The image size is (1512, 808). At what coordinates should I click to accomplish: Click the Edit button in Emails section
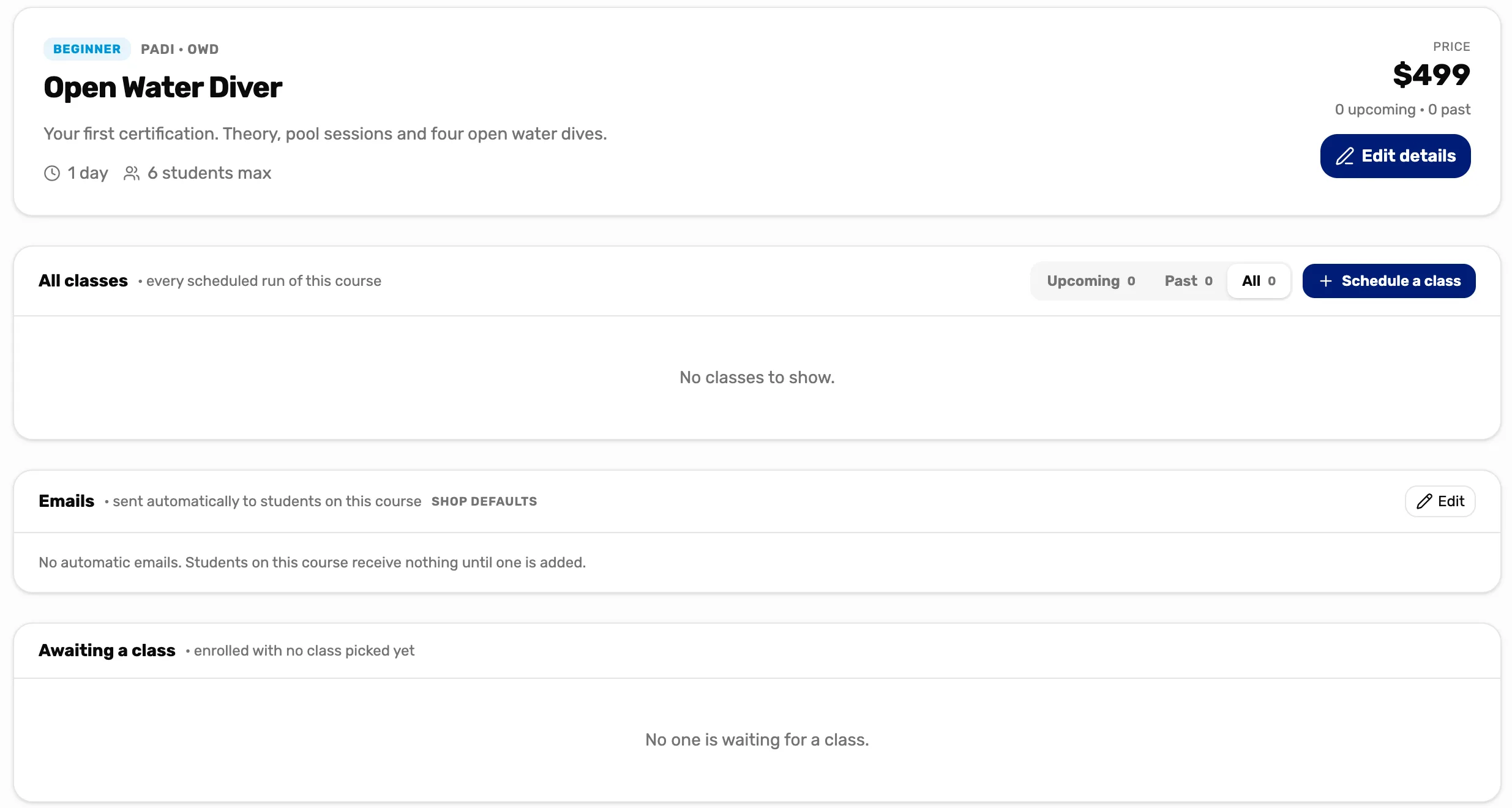[x=1440, y=501]
